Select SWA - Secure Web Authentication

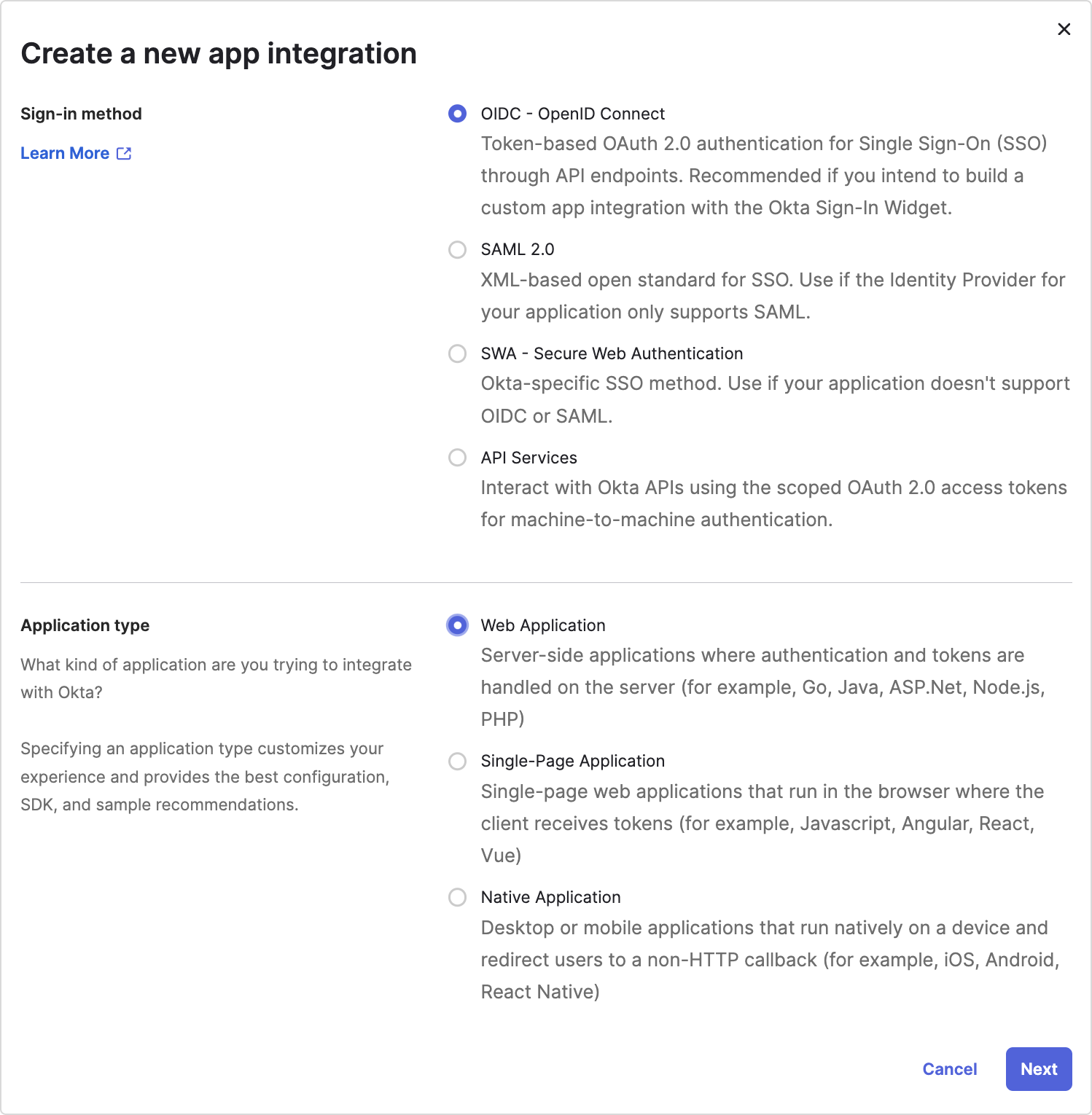[x=457, y=354]
